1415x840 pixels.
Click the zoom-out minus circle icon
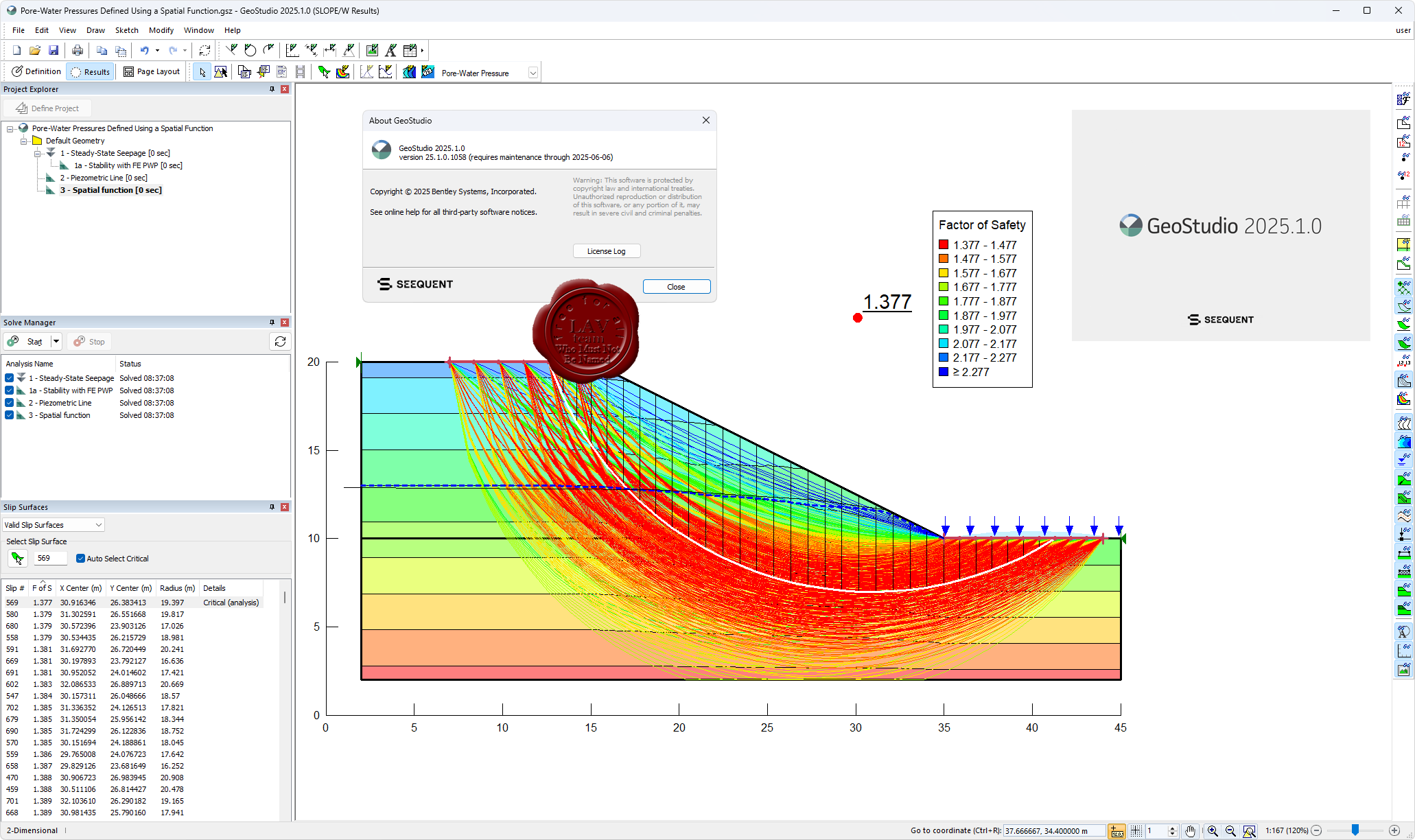(x=1316, y=830)
